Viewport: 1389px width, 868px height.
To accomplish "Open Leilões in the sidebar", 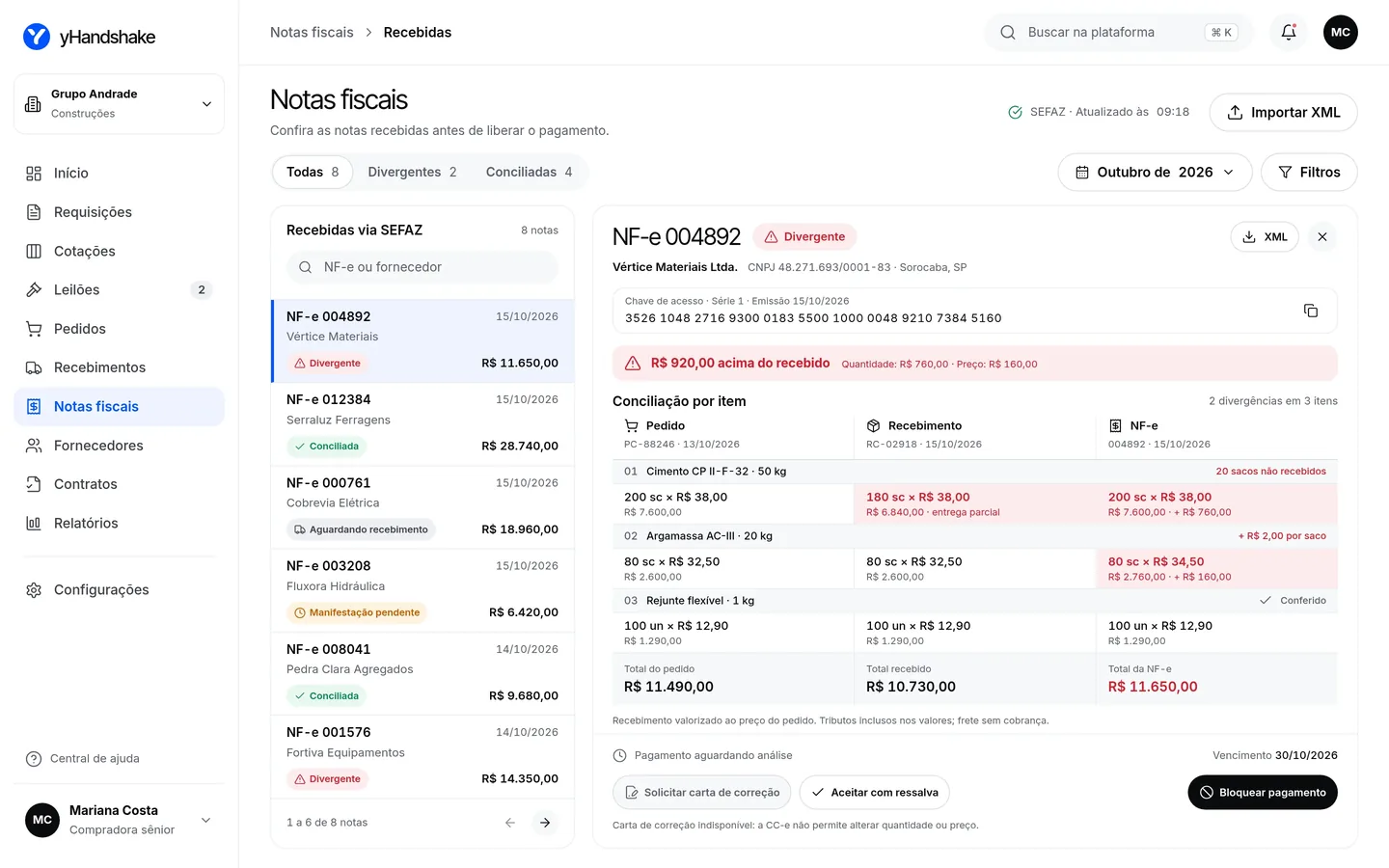I will 120,289.
